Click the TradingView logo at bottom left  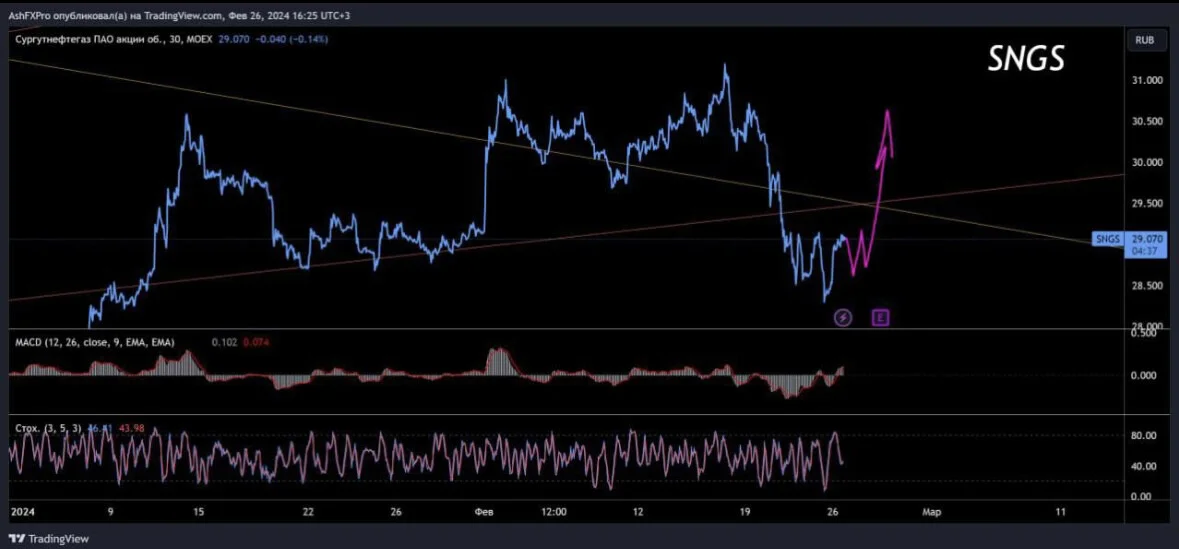coord(48,538)
